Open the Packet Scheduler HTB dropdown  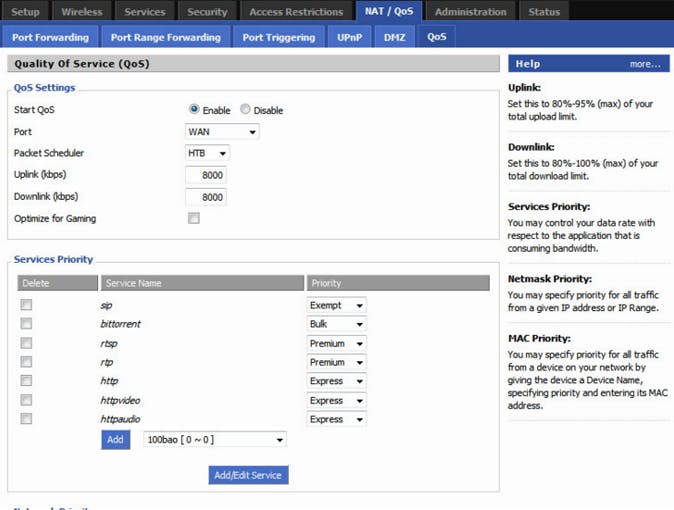(x=207, y=153)
